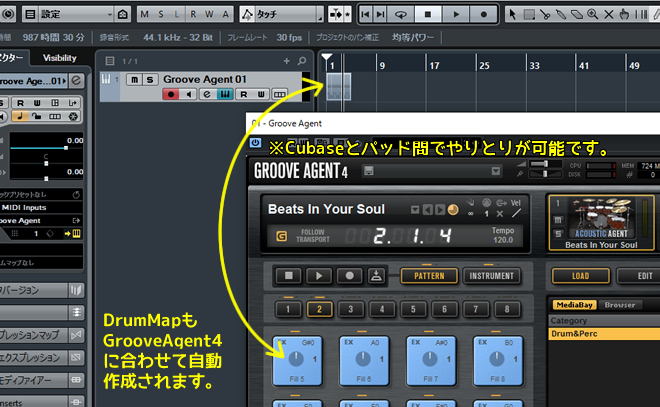Select the MIDI part on the timeline

(x=338, y=86)
